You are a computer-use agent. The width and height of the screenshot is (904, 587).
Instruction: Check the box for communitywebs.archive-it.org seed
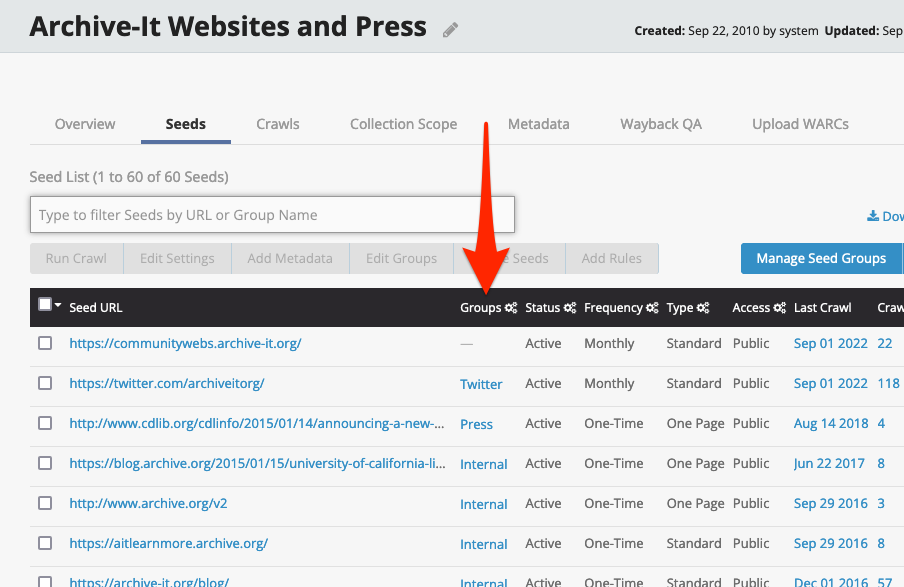[x=45, y=343]
